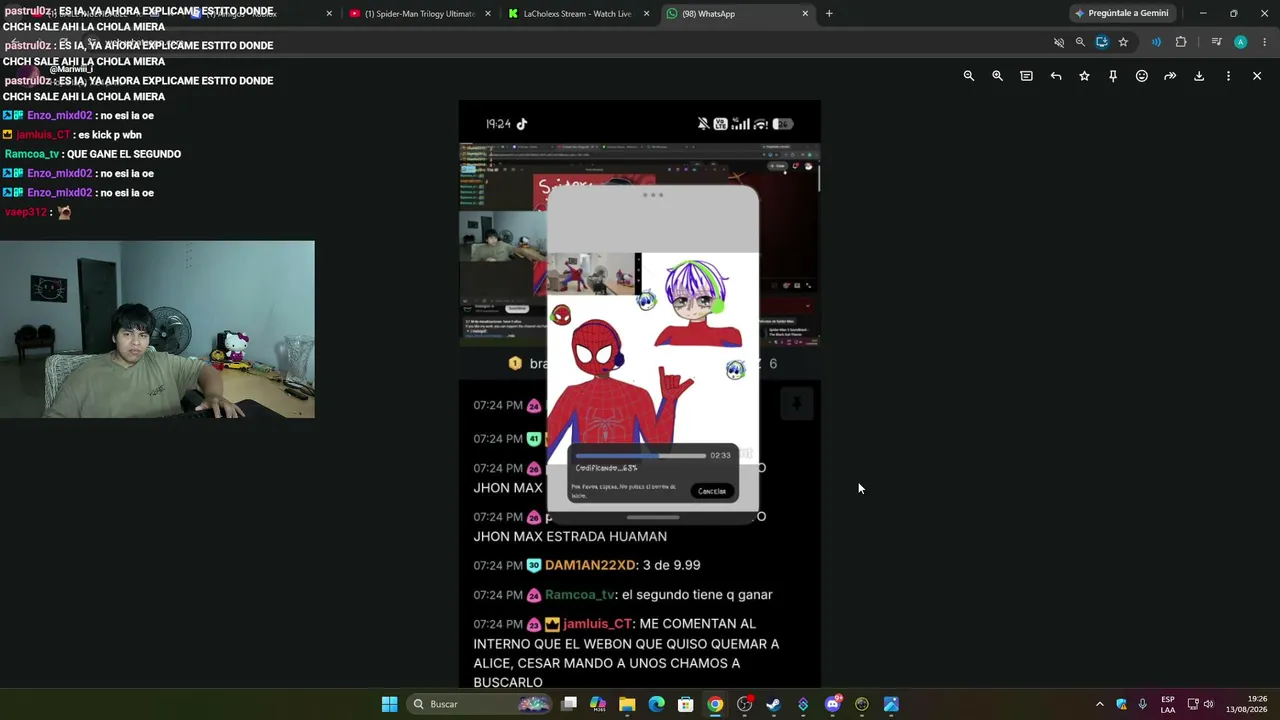This screenshot has height=720, width=1280.
Task: Install the WhatsApp app from address bar
Action: pos(1102,42)
